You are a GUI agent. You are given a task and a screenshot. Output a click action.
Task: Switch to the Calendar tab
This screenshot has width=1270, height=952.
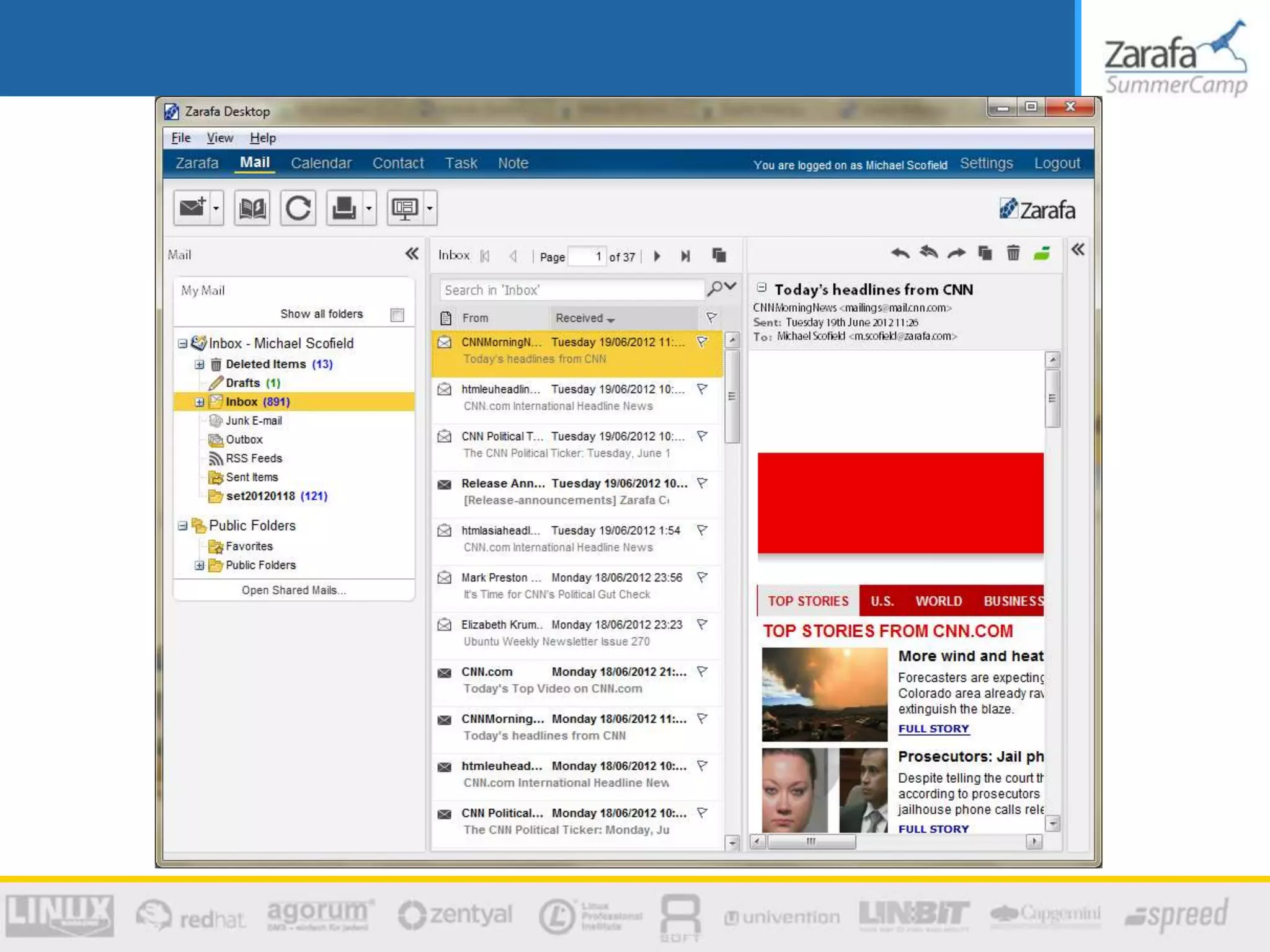tap(321, 163)
